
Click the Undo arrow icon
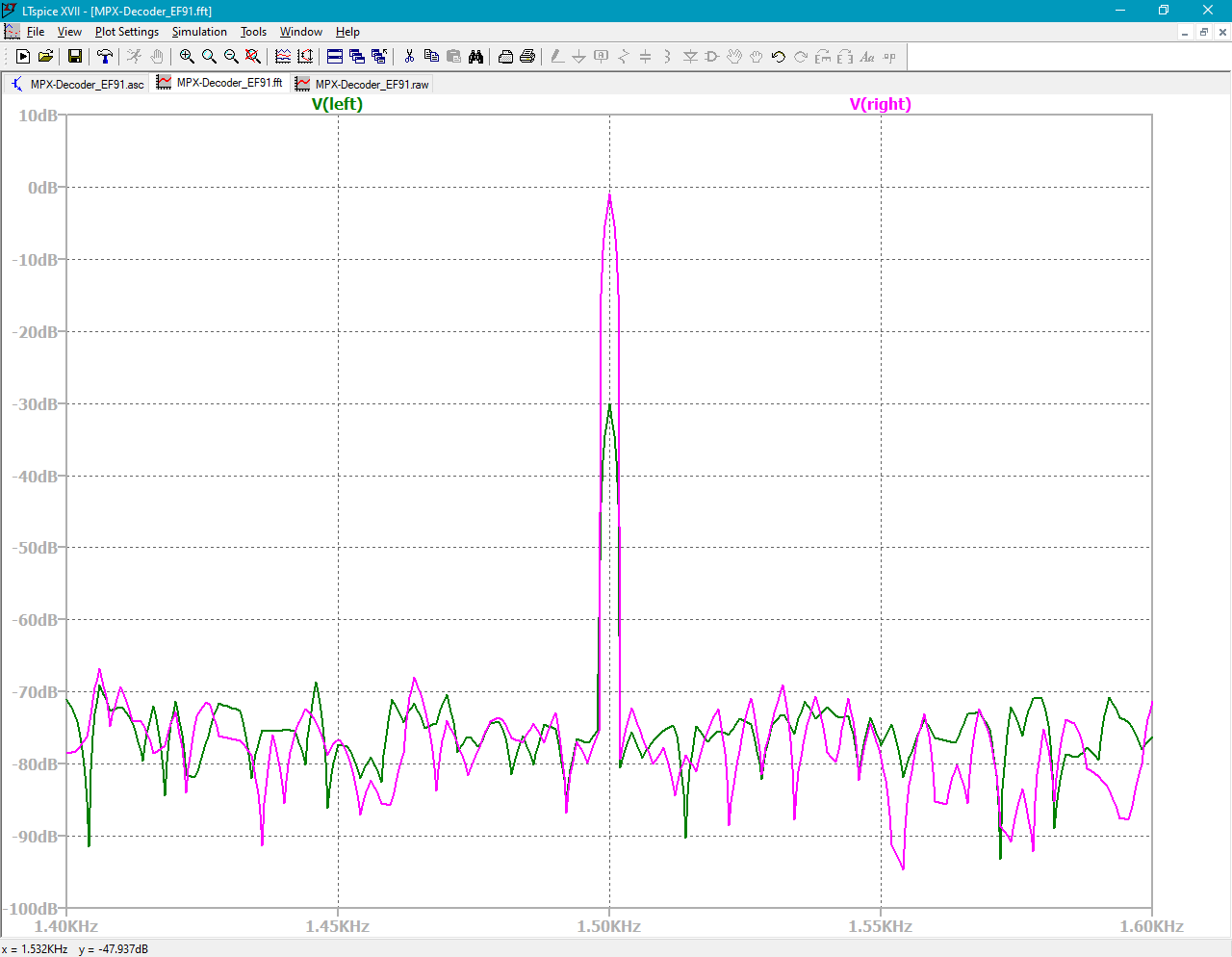778,57
